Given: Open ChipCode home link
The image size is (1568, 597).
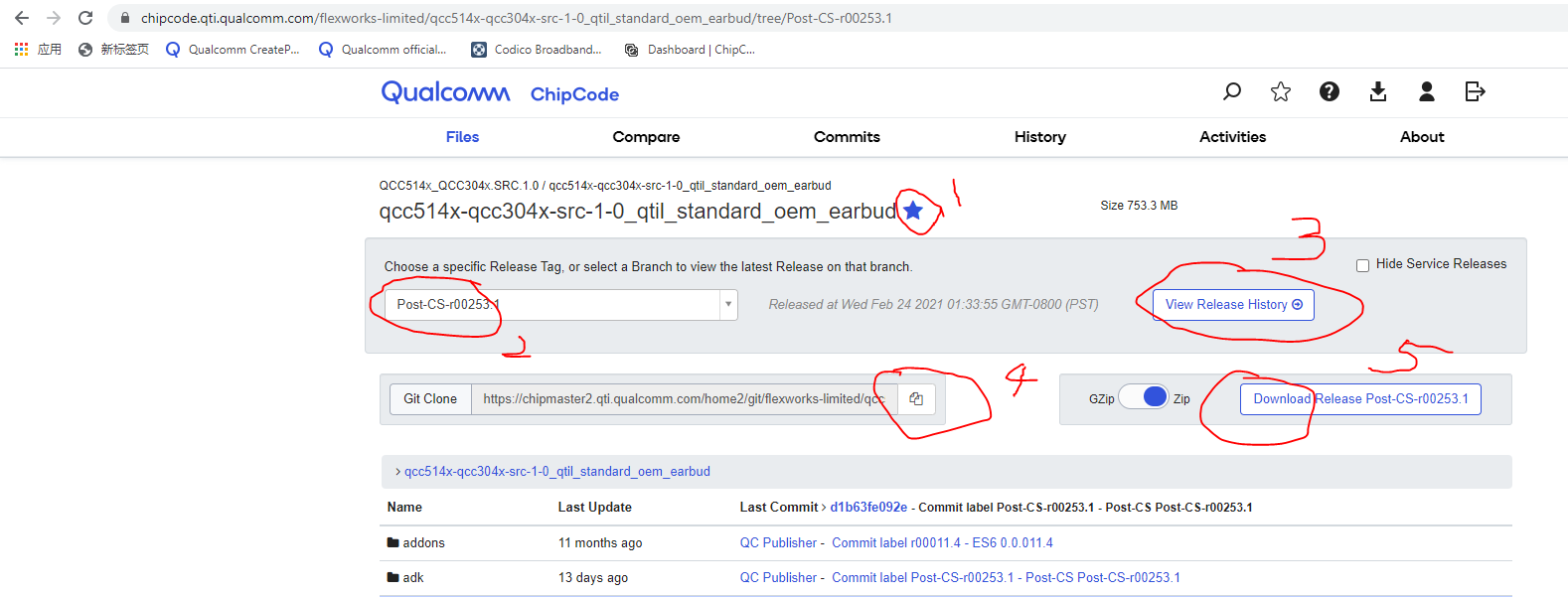Looking at the screenshot, I should [574, 94].
